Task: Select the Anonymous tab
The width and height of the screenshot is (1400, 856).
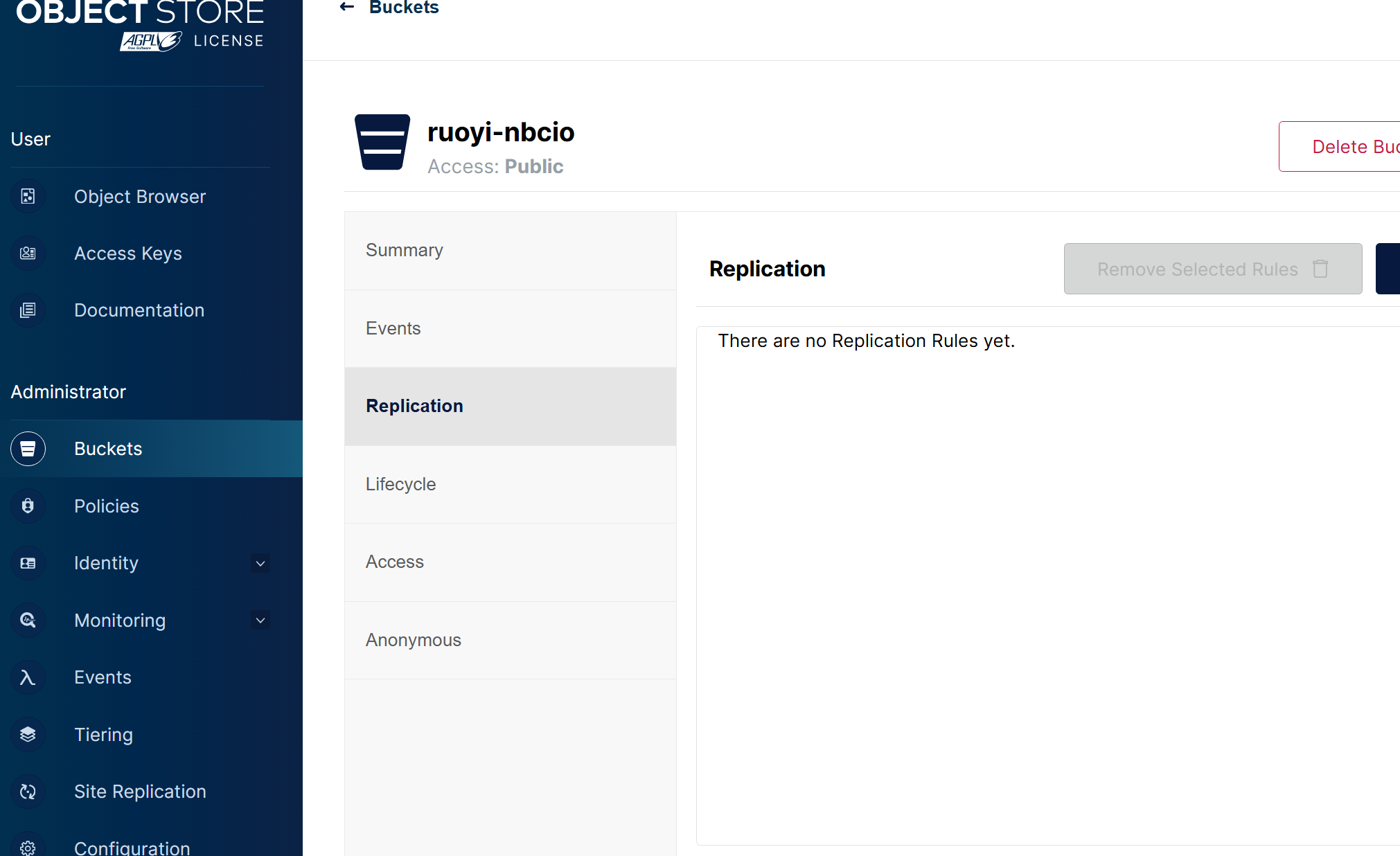Action: click(413, 640)
